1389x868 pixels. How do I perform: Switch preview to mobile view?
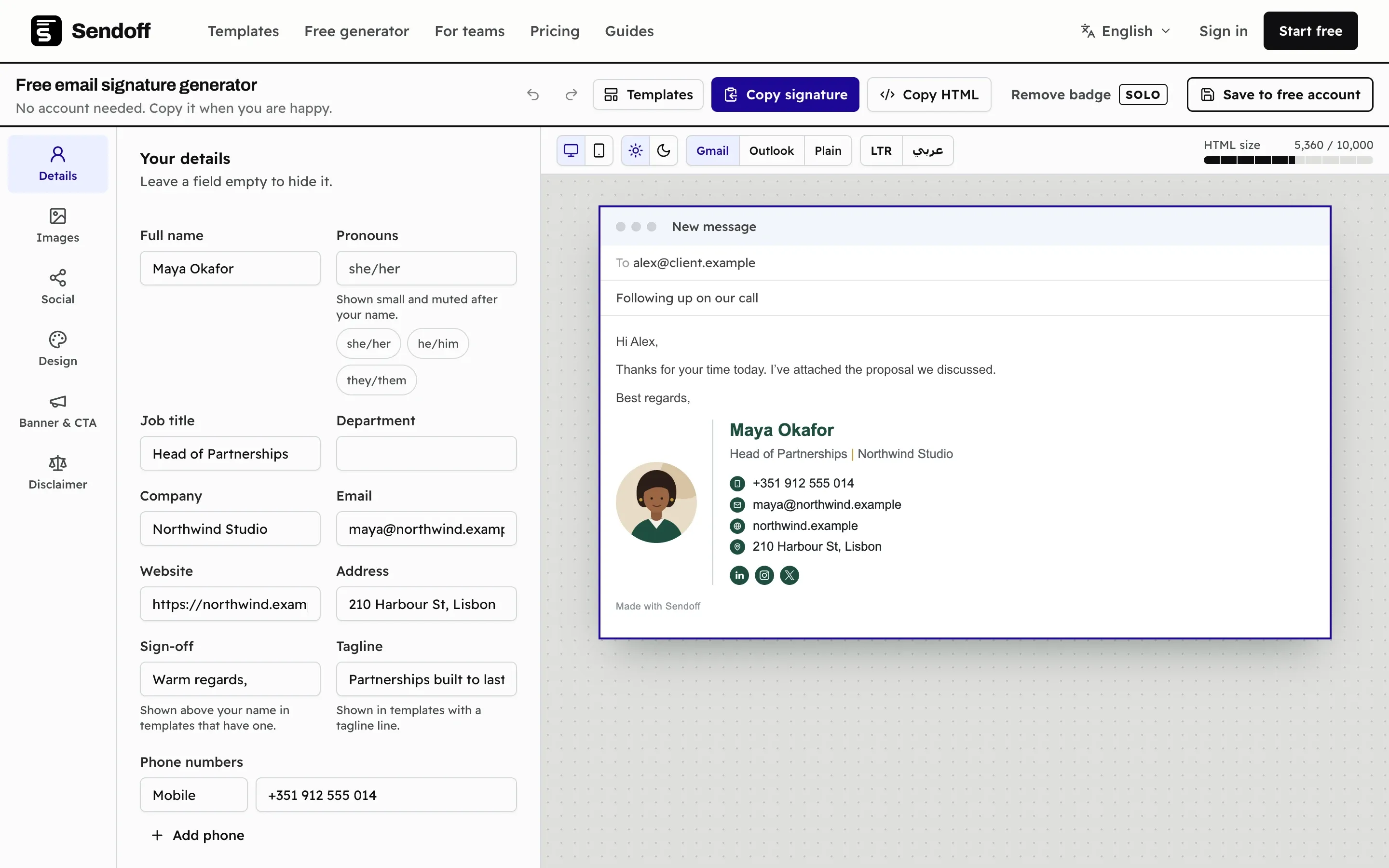599,150
